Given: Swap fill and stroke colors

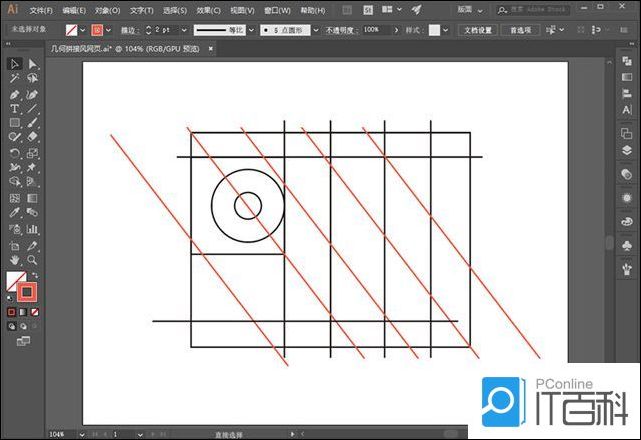Looking at the screenshot, I should [35, 275].
